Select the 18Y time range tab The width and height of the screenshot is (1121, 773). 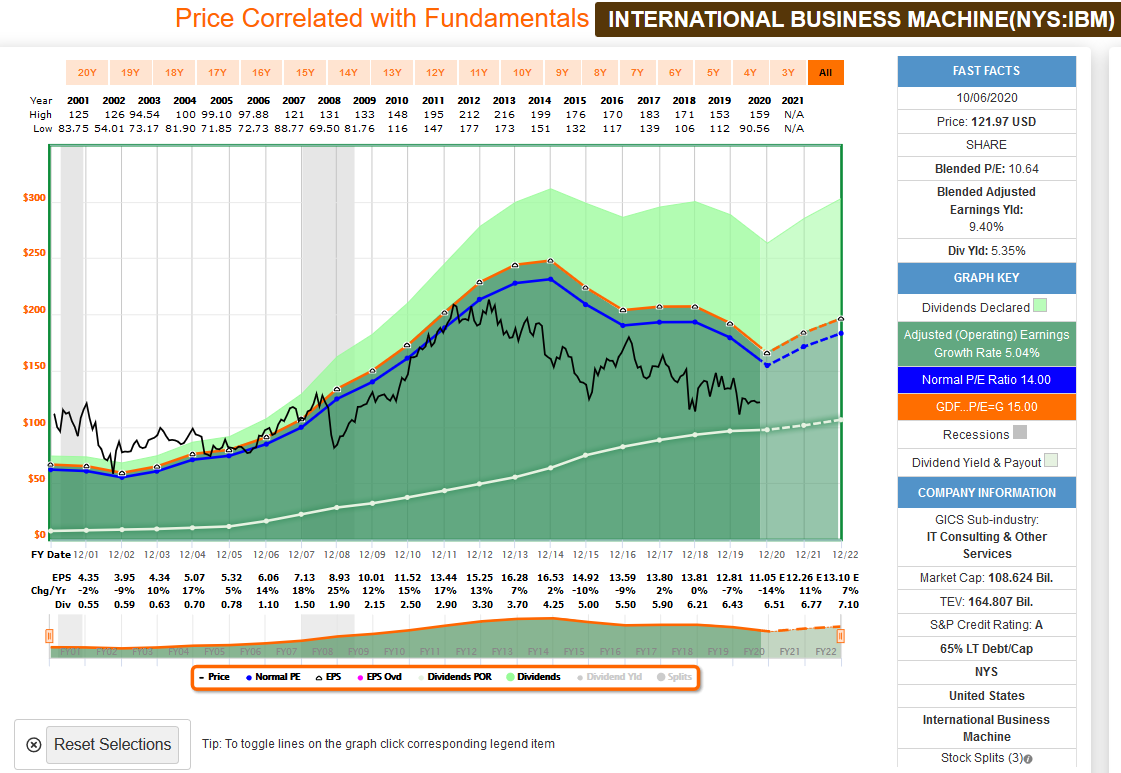click(x=174, y=72)
